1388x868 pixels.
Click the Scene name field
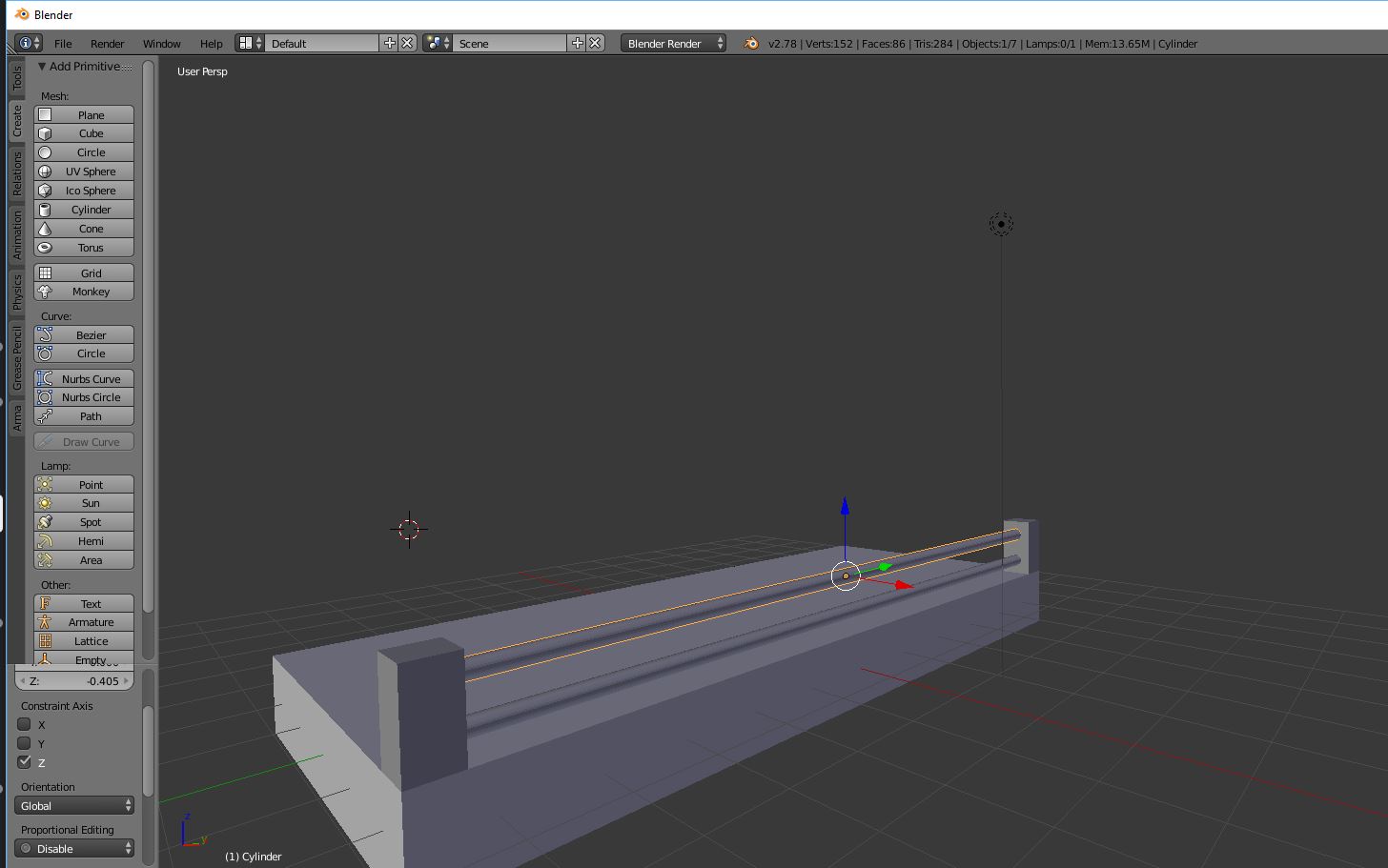(x=510, y=43)
